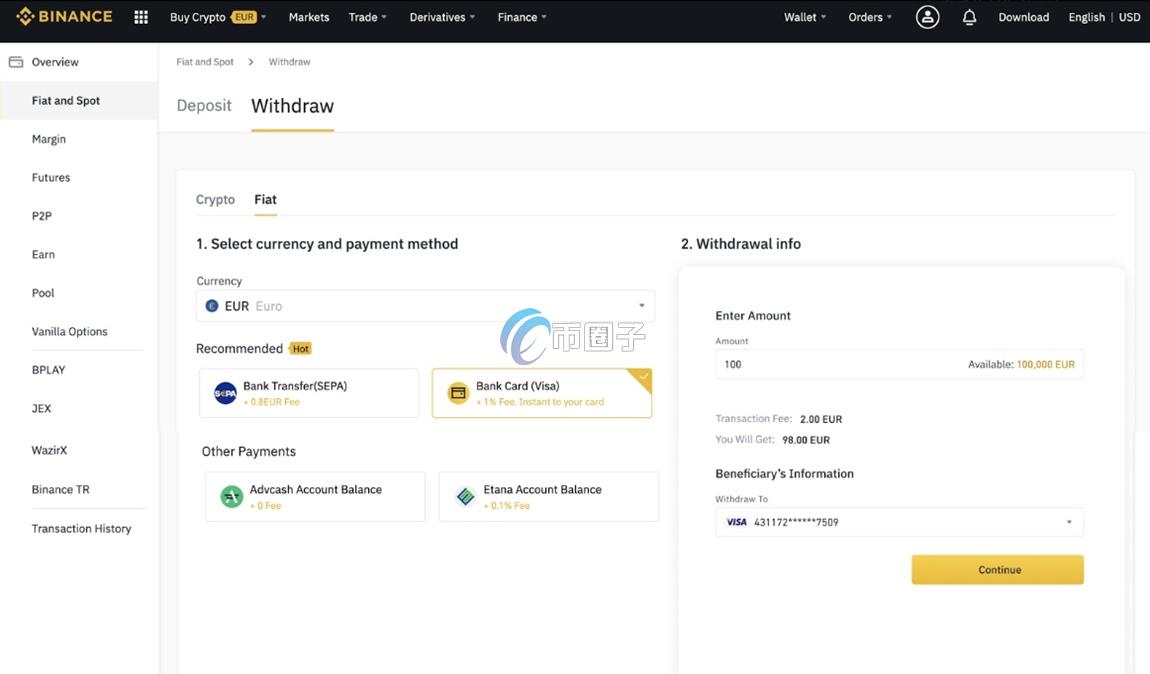Open the apps grid menu icon
Viewport: 1150px width, 674px height.
141,17
